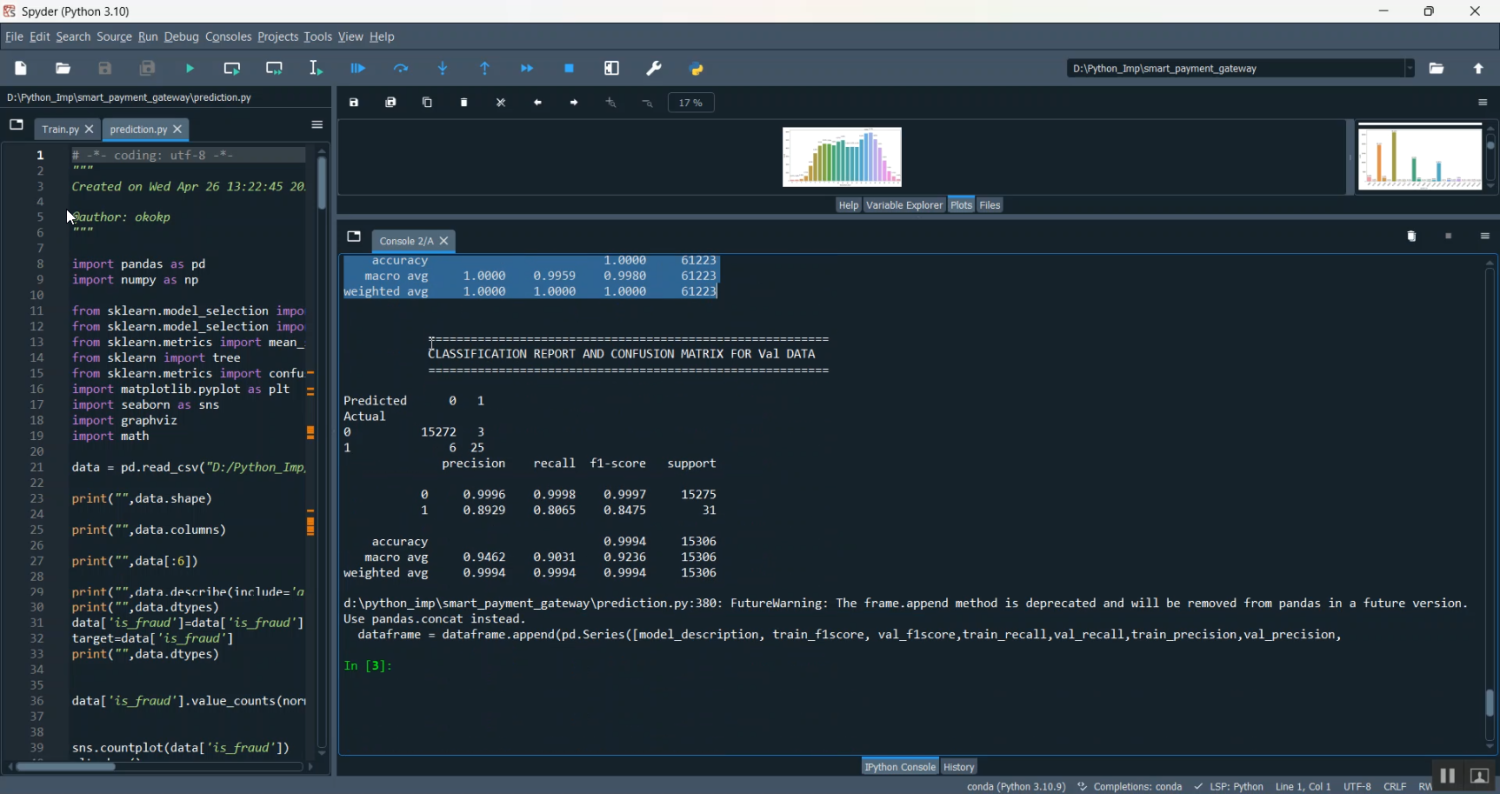
Task: Switch to the Variable Explorer pane
Action: point(904,205)
